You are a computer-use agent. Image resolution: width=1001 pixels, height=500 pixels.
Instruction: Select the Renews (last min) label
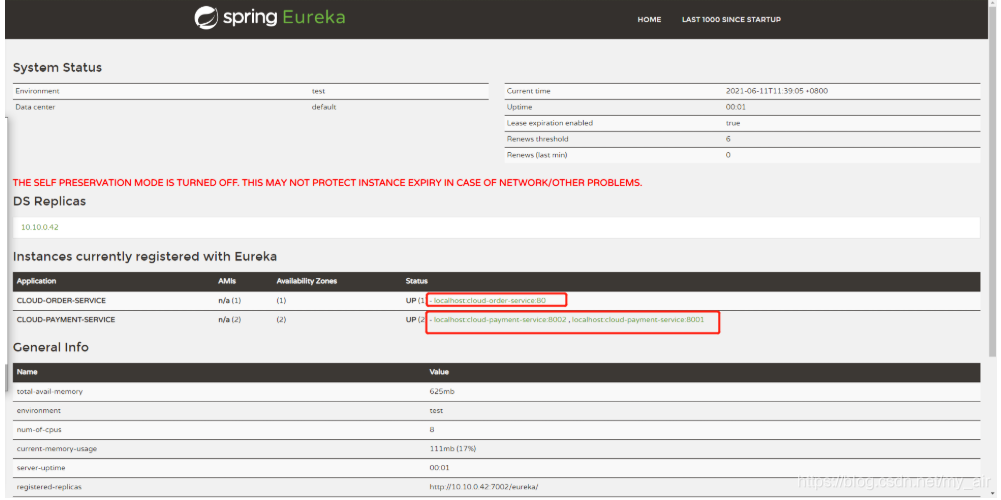[537, 155]
